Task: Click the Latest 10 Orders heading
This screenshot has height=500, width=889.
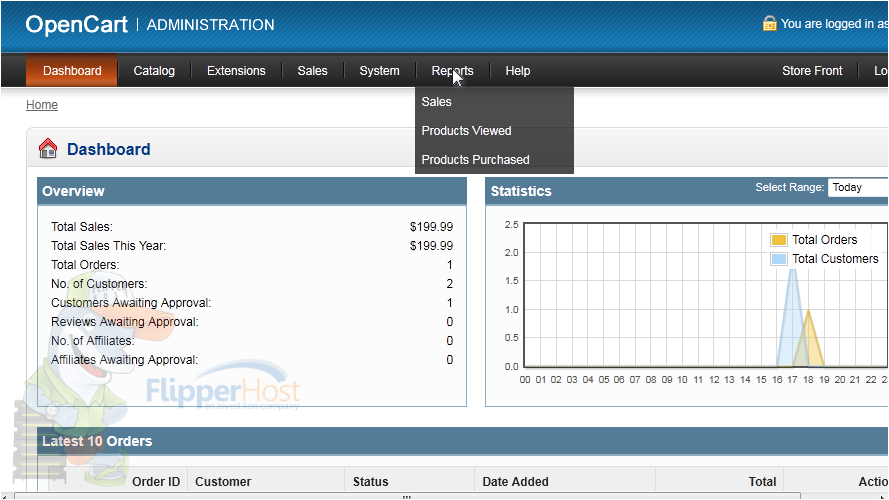Action: [x=97, y=441]
